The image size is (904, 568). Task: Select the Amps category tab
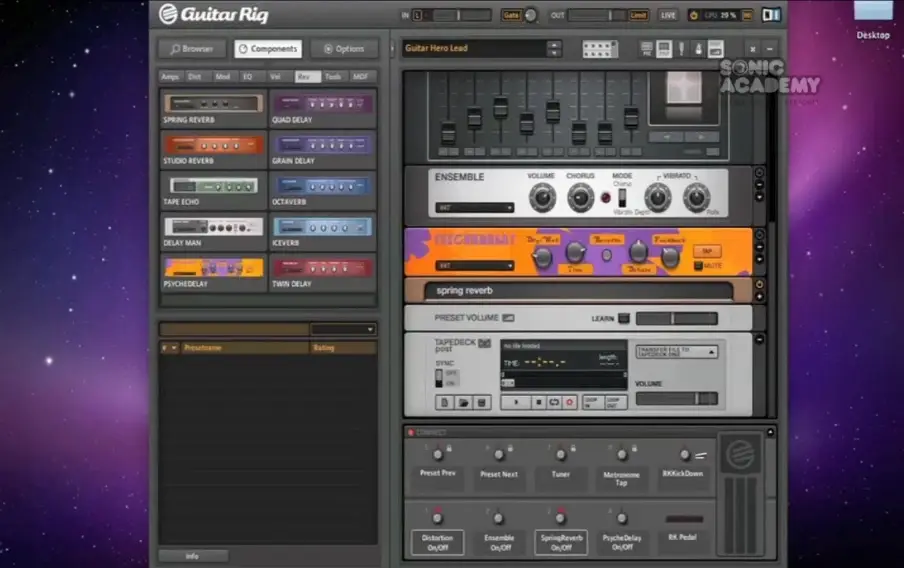pyautogui.click(x=170, y=77)
